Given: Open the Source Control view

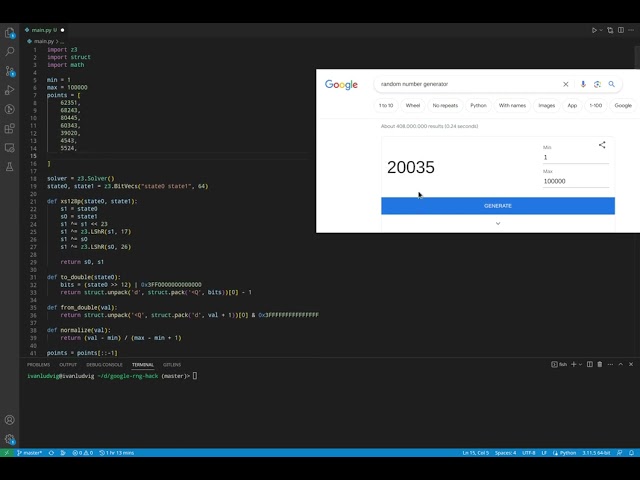Looking at the screenshot, I should coord(9,71).
